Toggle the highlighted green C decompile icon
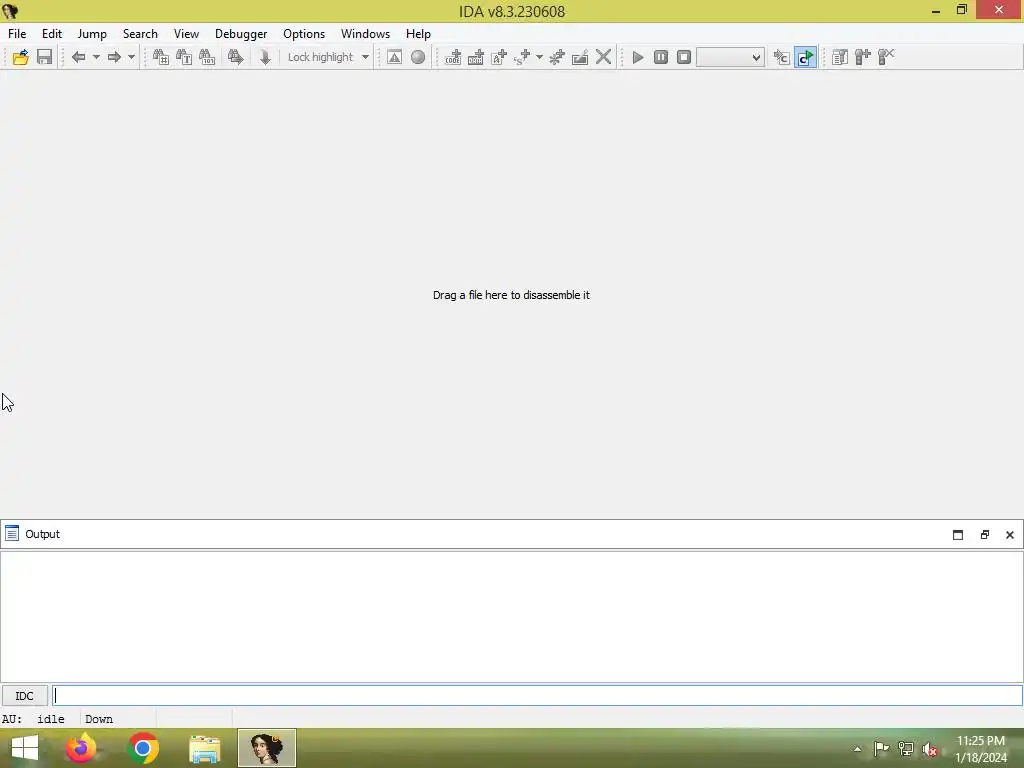This screenshot has height=768, width=1024. click(x=805, y=57)
